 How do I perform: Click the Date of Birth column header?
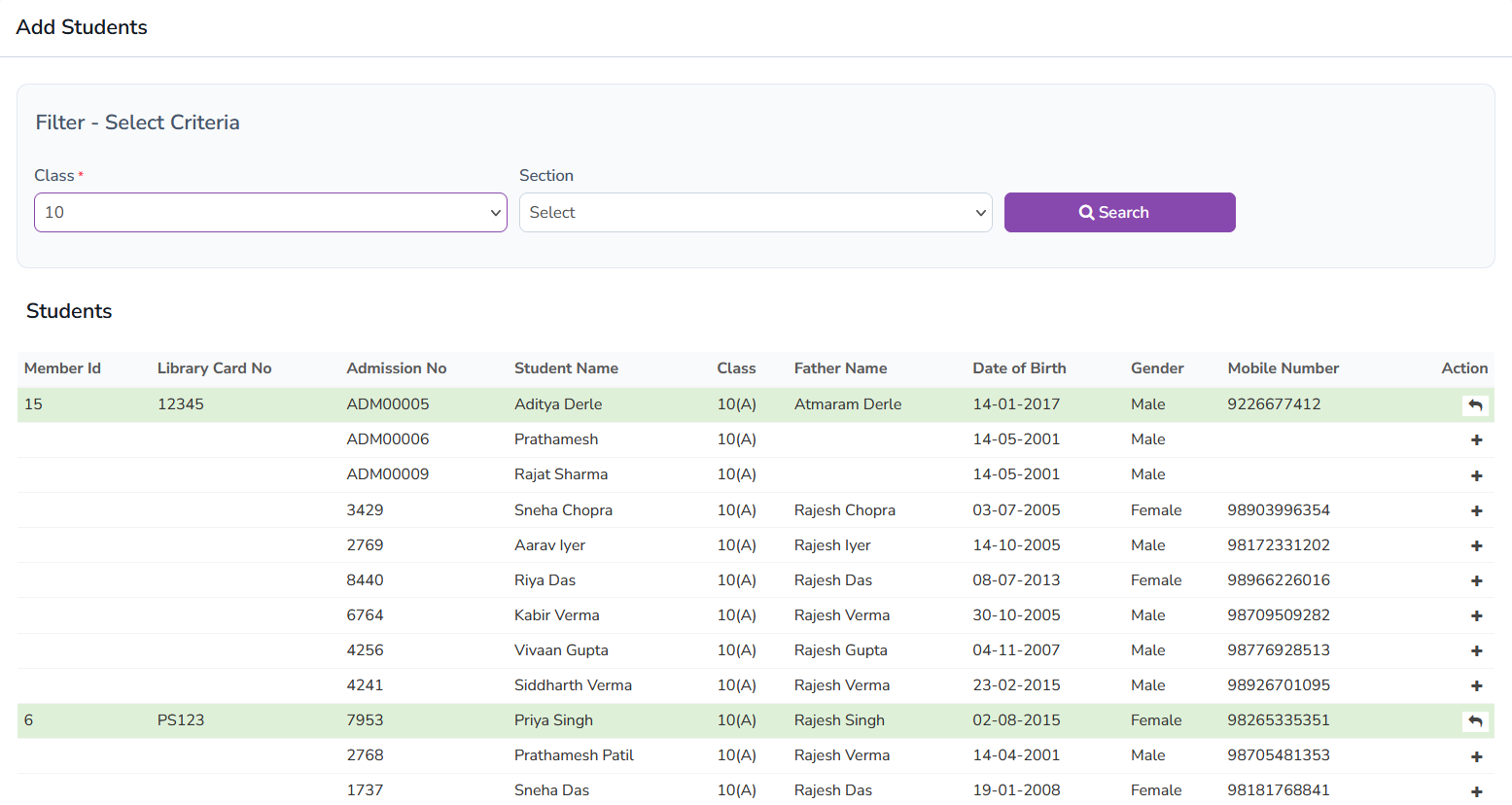[1019, 368]
